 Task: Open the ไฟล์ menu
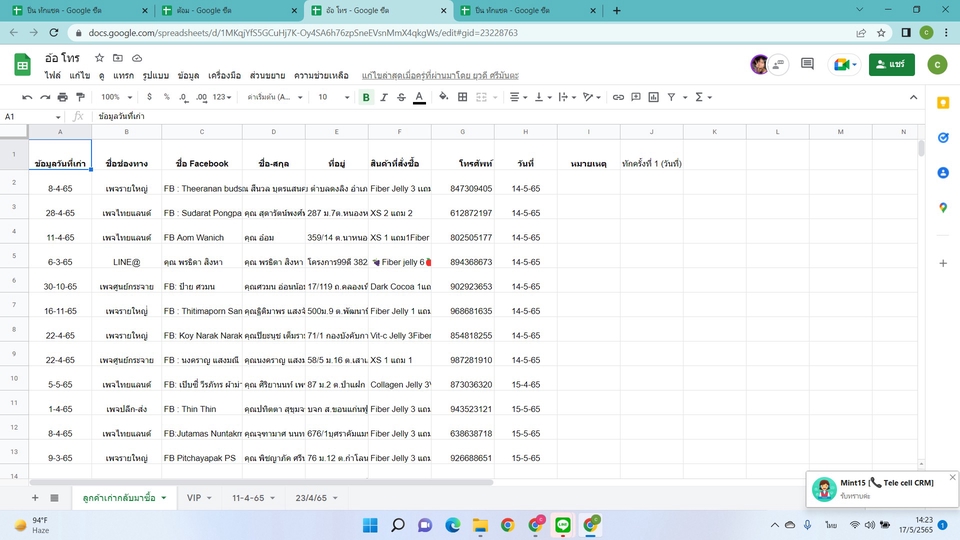click(53, 75)
